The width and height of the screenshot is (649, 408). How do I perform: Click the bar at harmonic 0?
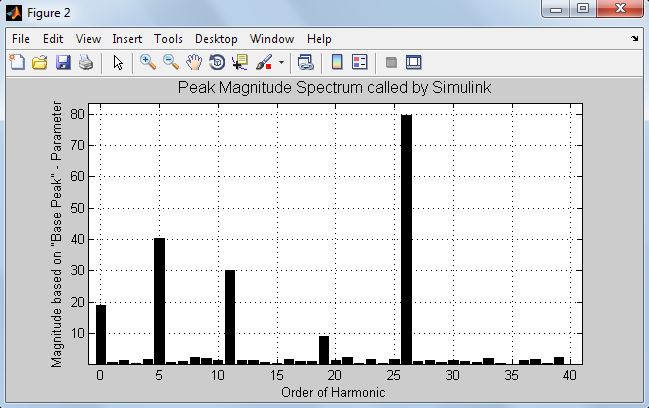(x=101, y=335)
